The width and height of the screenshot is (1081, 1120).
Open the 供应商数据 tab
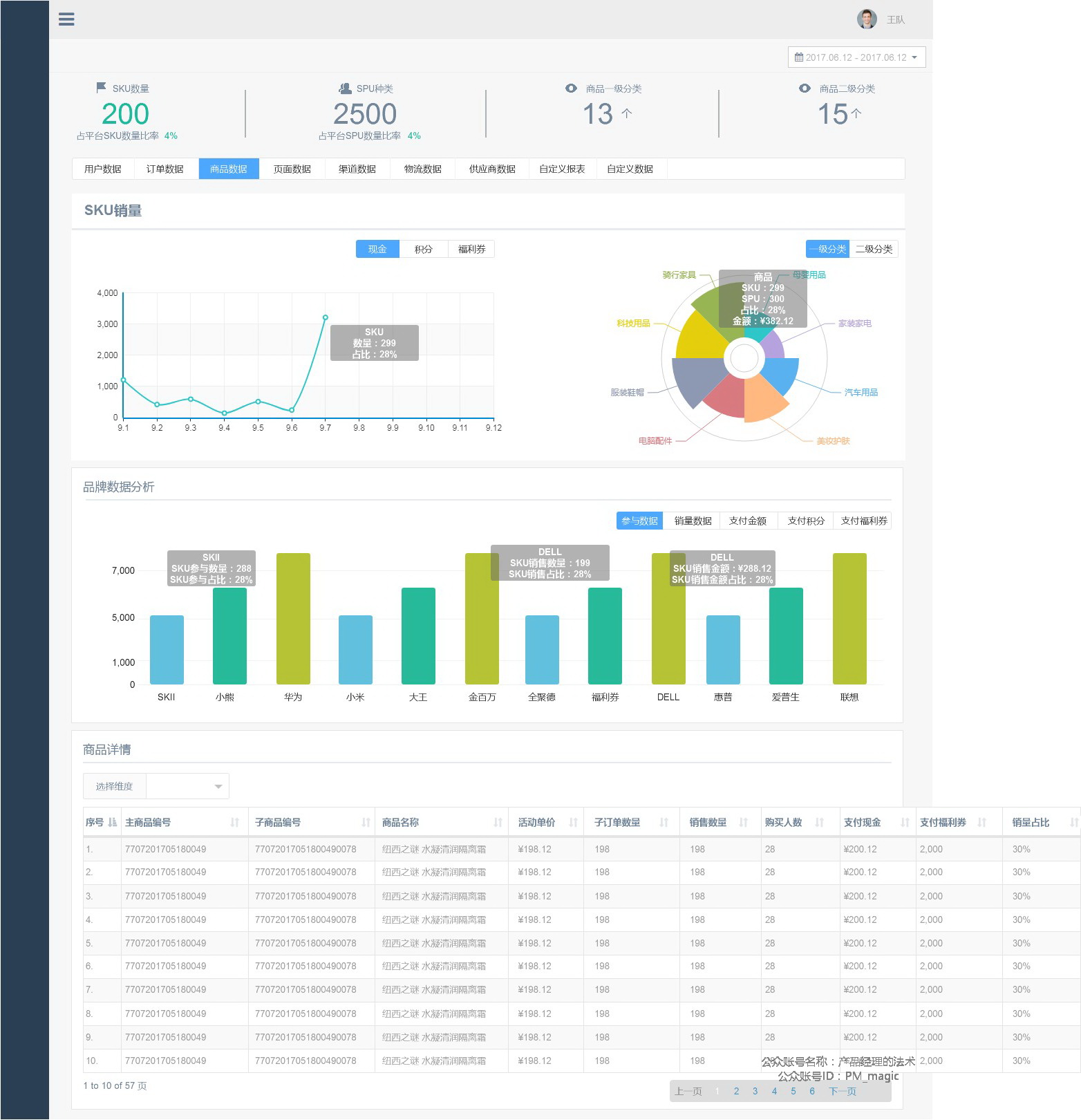pos(492,169)
